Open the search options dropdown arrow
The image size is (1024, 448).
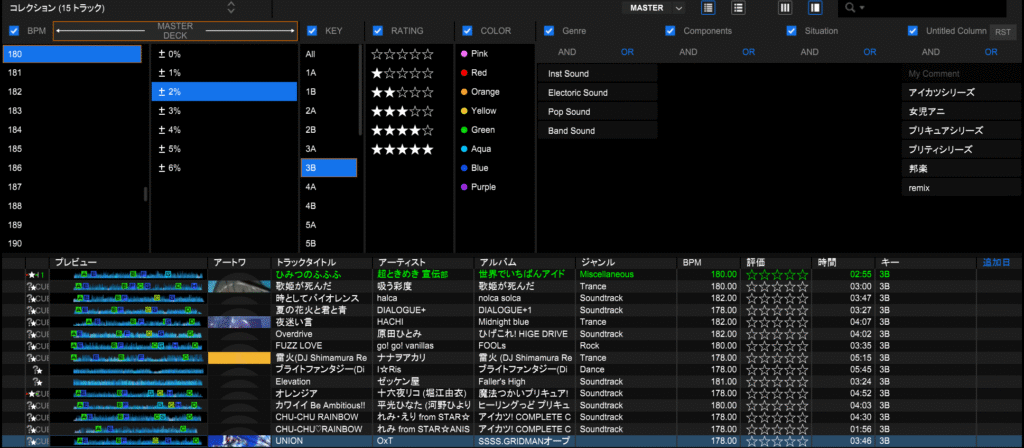point(862,8)
